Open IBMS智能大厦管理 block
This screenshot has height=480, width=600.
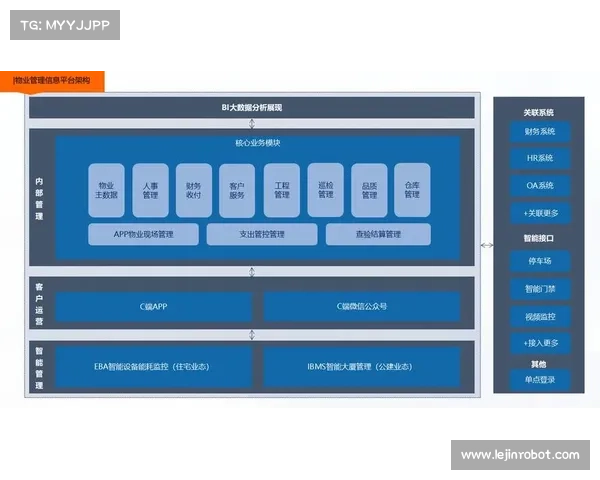(362, 367)
